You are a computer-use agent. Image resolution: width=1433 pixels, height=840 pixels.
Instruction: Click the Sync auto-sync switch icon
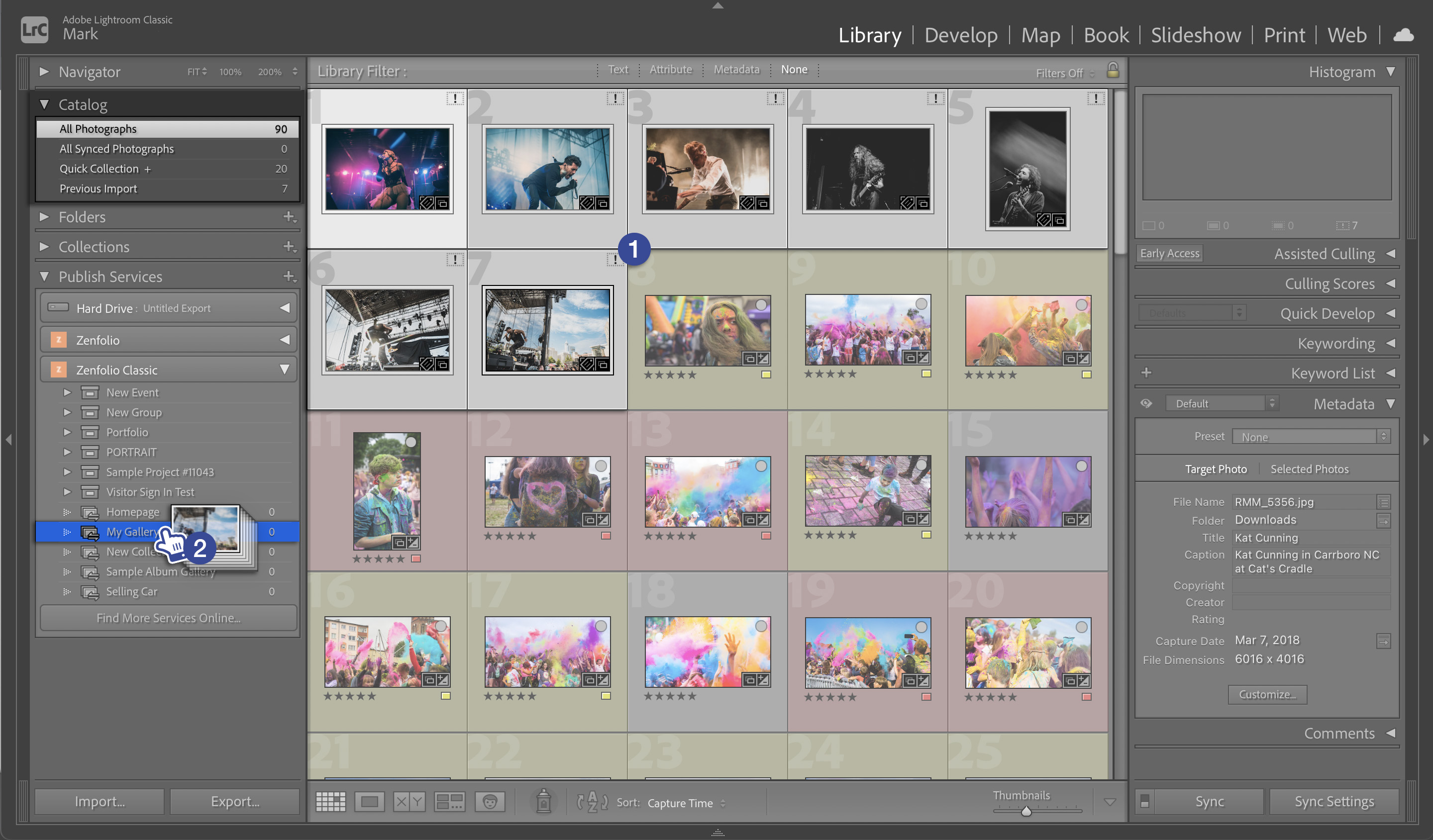pos(1144,801)
